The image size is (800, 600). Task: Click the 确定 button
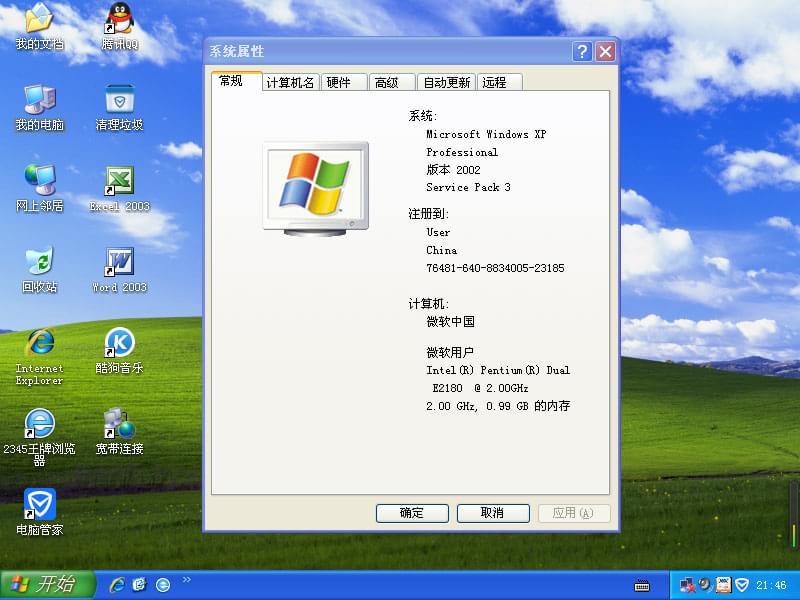click(412, 513)
